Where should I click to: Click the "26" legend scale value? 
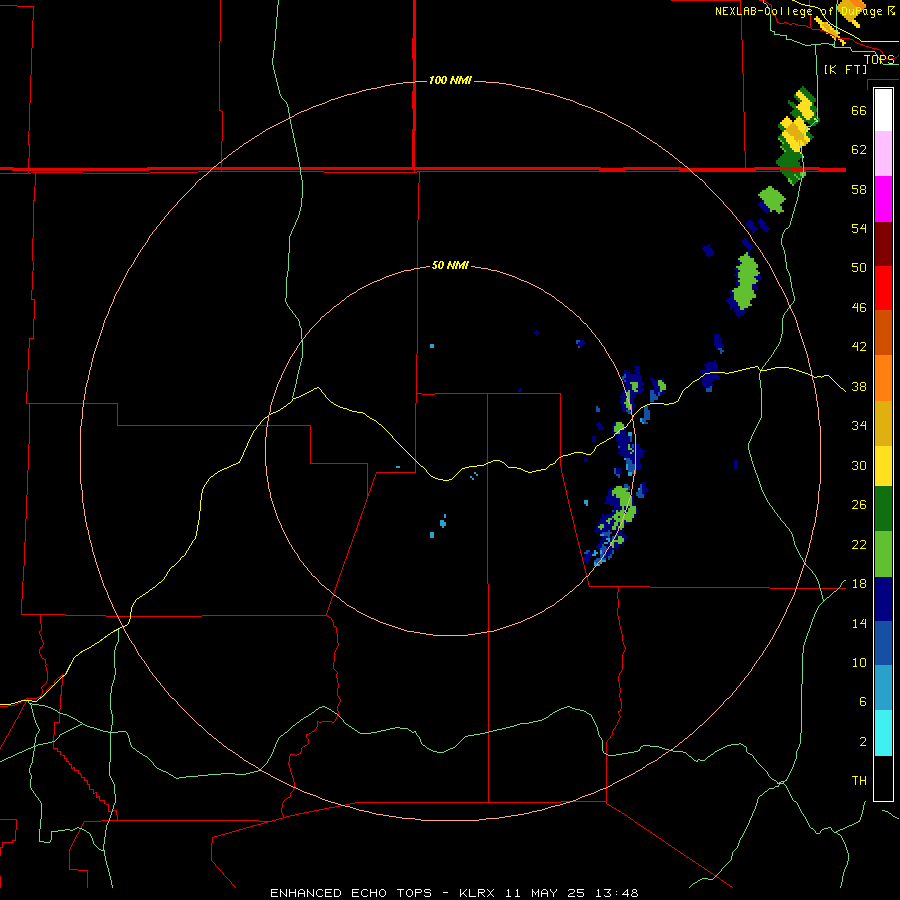coord(859,505)
